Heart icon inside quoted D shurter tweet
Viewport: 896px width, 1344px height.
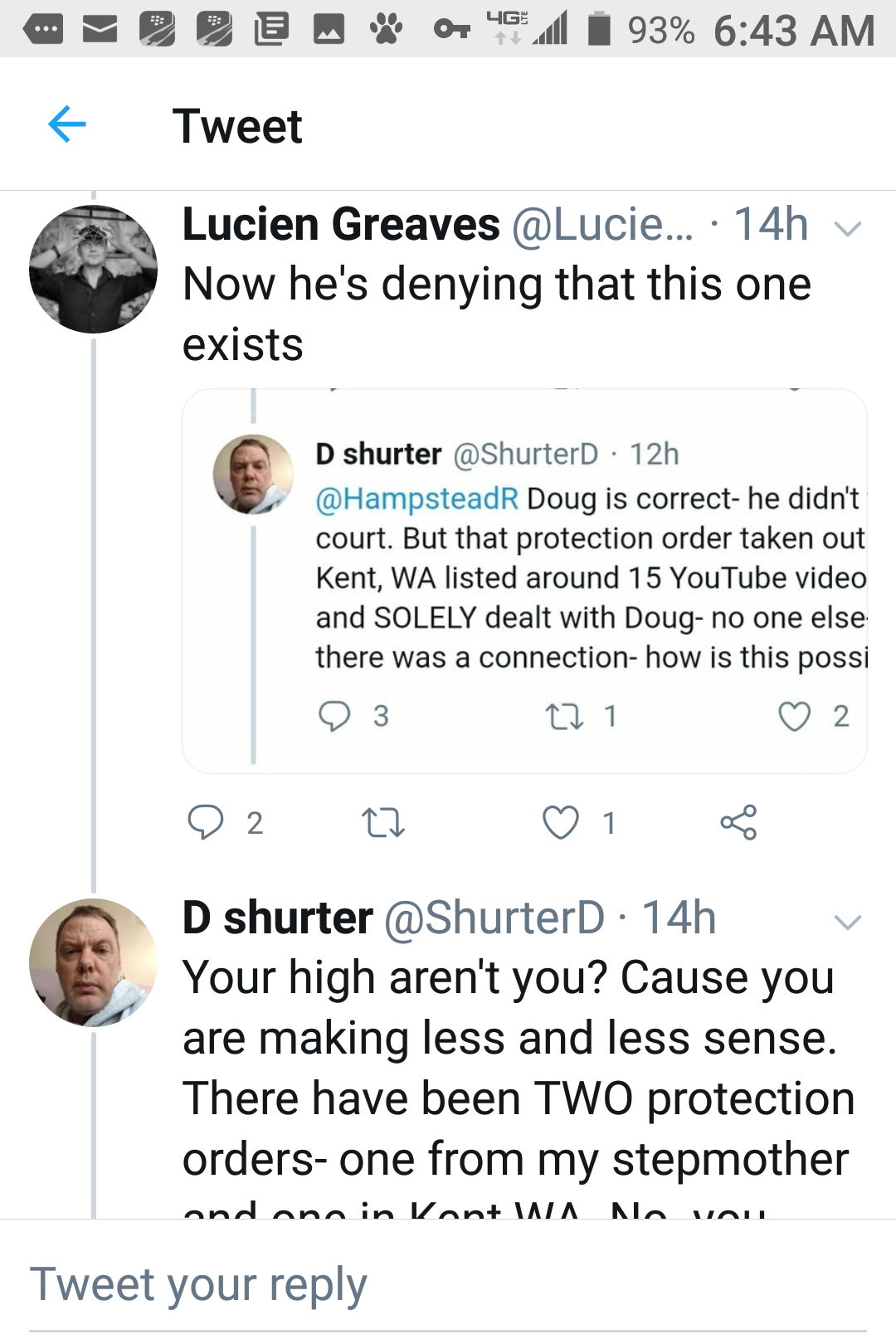tap(794, 716)
